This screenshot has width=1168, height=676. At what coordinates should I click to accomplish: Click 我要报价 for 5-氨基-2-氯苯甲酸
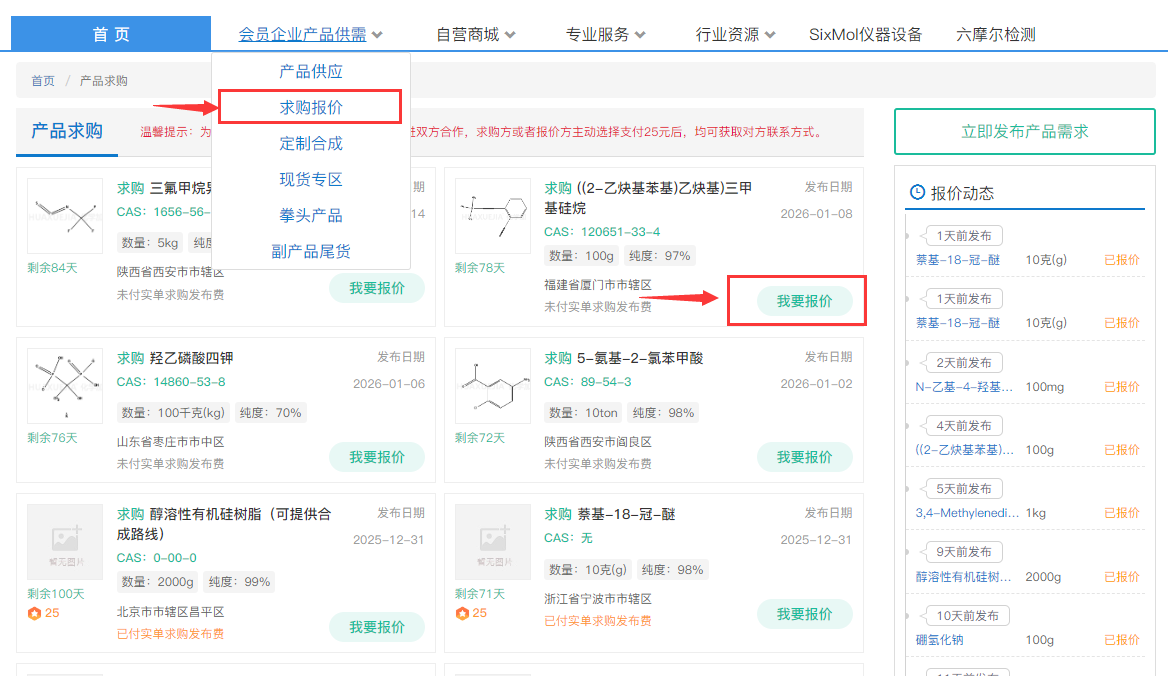[804, 457]
